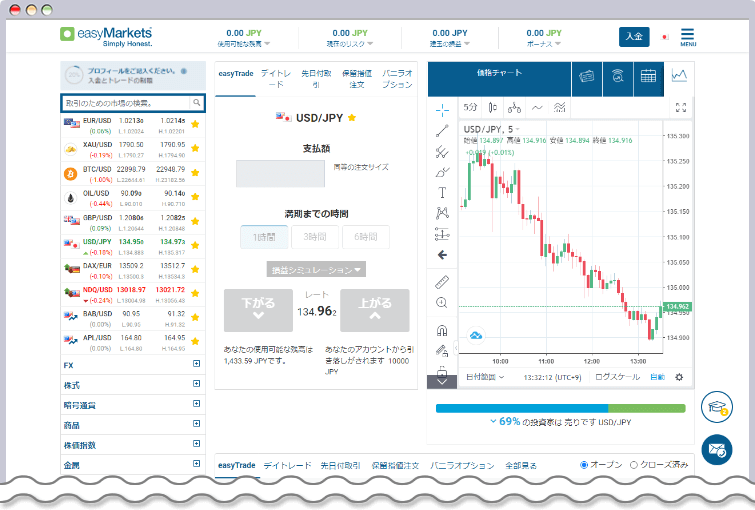
Task: Open the 日付範囲 dropdown
Action: pyautogui.click(x=485, y=377)
